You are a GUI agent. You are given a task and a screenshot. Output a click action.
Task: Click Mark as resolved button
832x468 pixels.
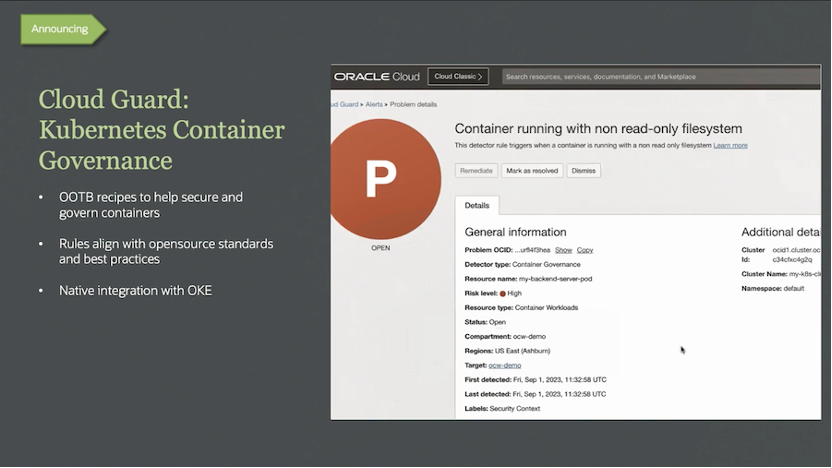532,171
